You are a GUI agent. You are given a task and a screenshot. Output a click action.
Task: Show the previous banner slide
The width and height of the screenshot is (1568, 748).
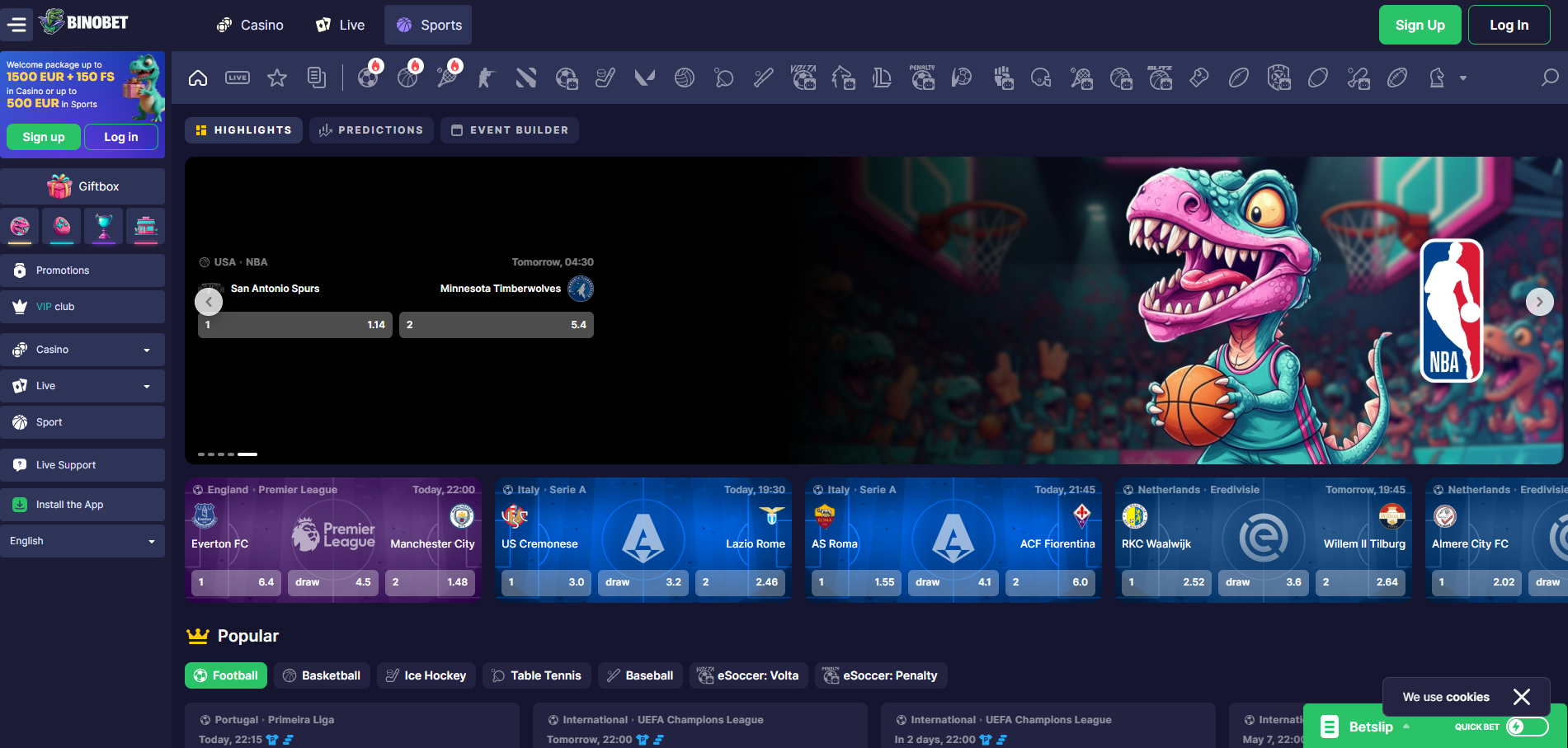coord(209,302)
